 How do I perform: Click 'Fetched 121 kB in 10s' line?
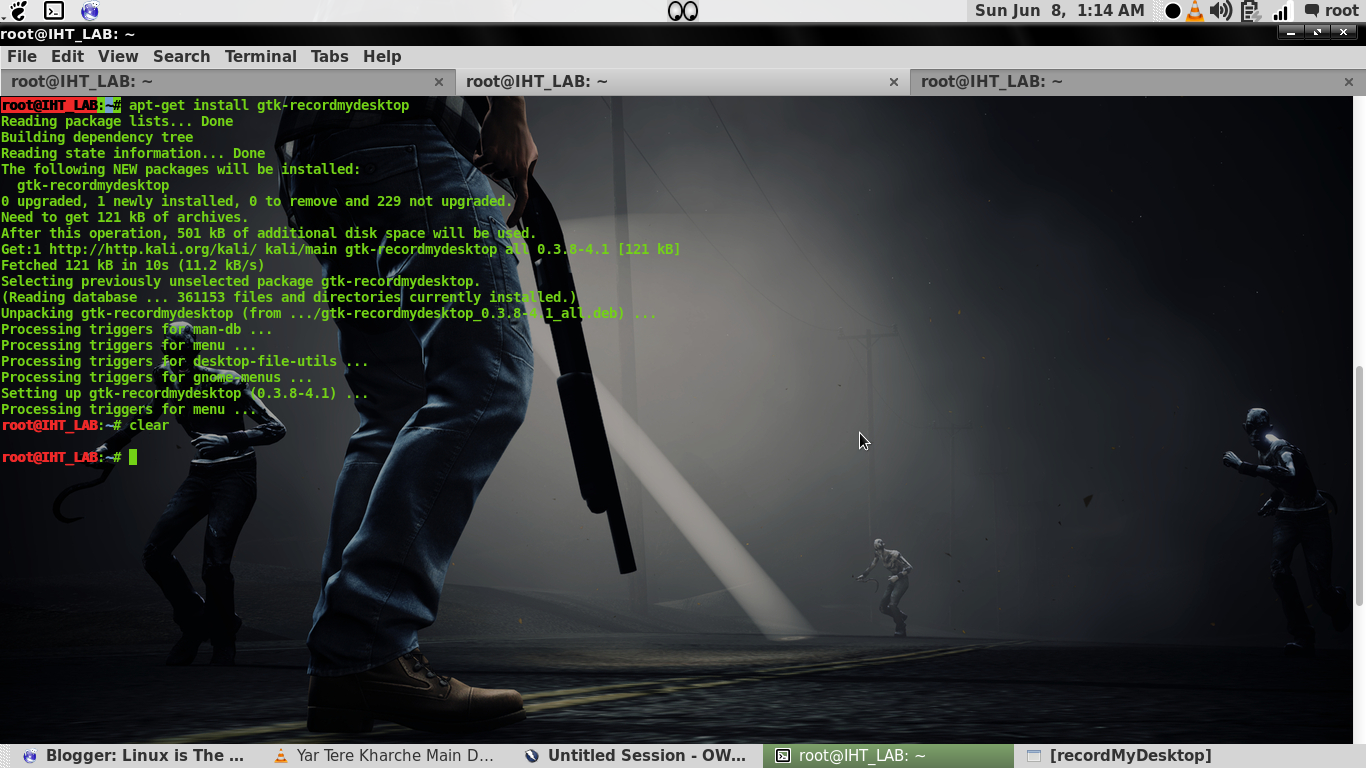pyautogui.click(x=133, y=265)
